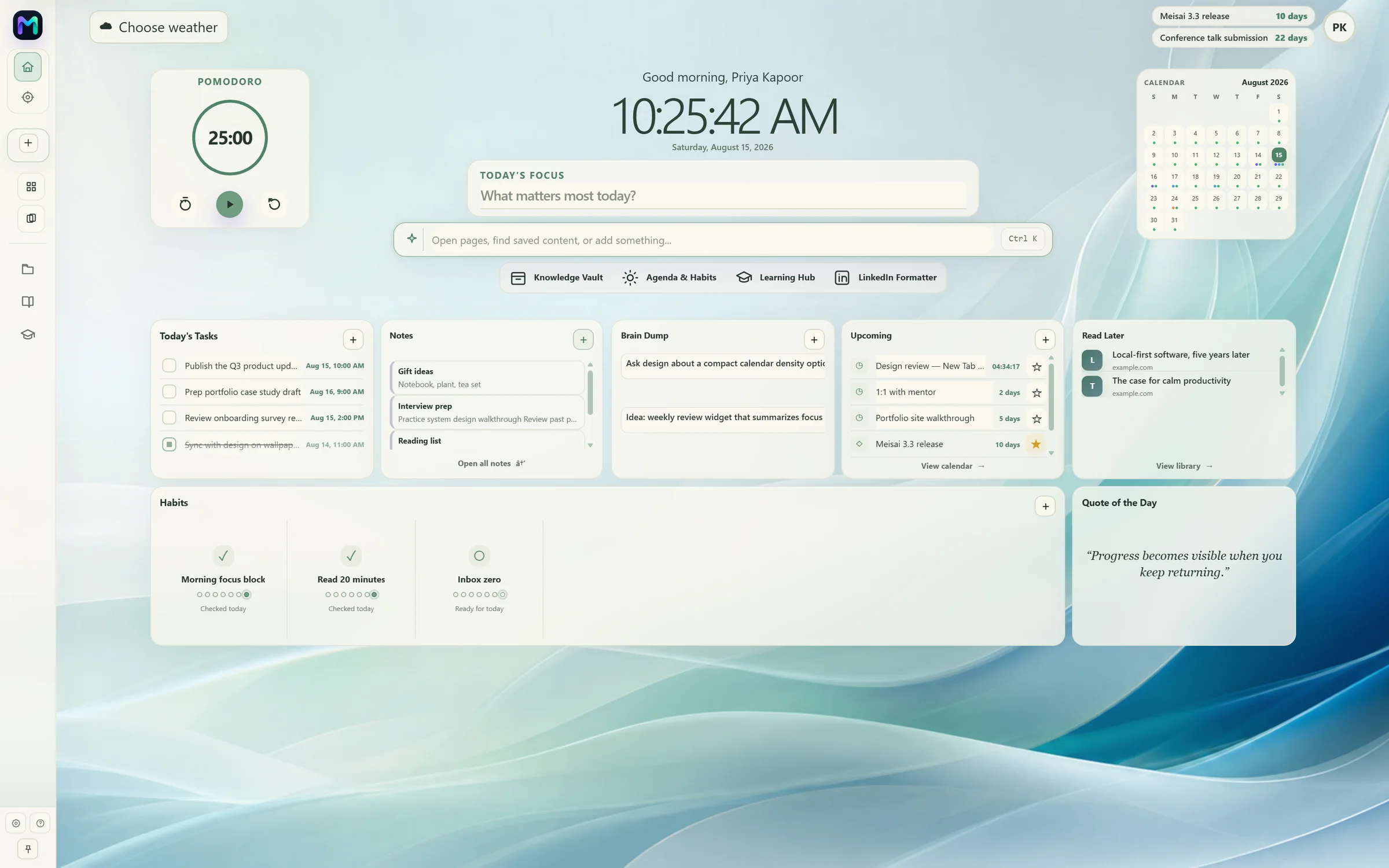Open Meisai 3.3 release countdown chip
The width and height of the screenshot is (1389, 868).
pos(1233,16)
